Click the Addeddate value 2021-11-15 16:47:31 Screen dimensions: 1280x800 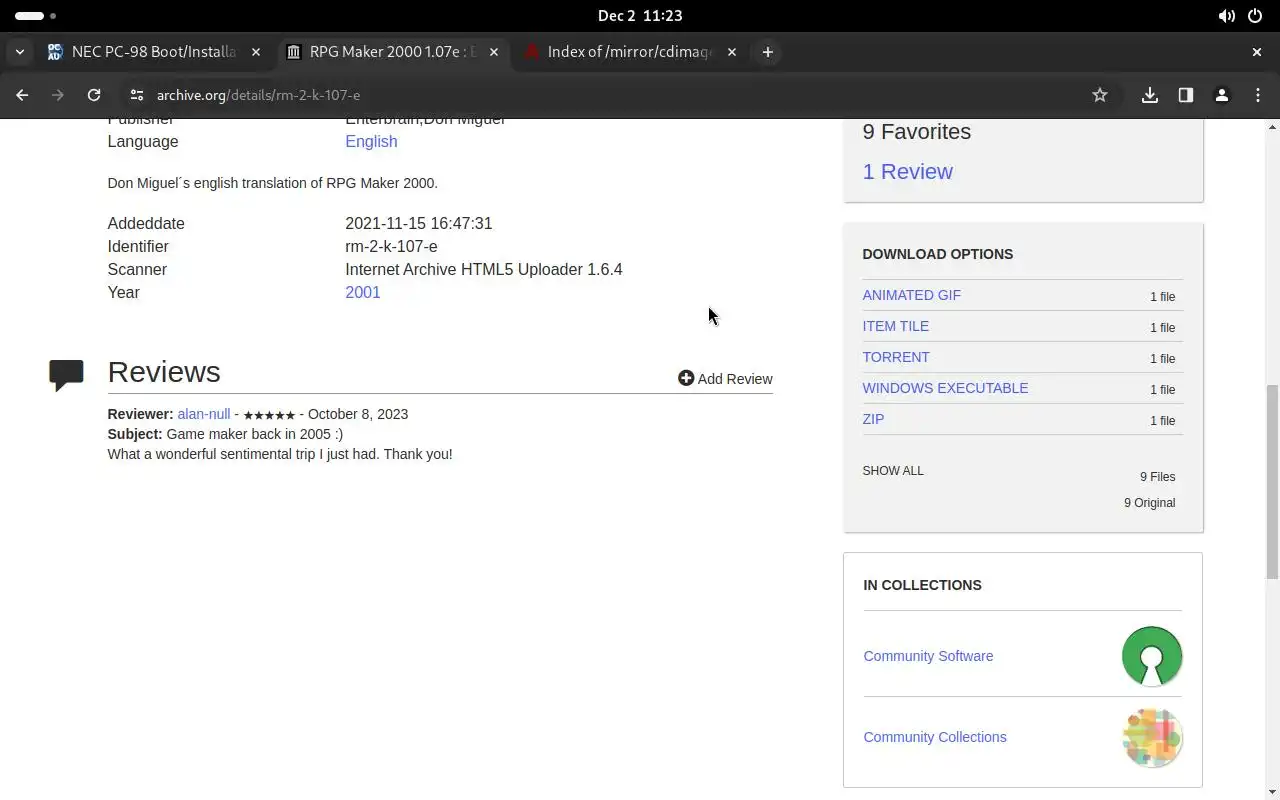coord(418,223)
